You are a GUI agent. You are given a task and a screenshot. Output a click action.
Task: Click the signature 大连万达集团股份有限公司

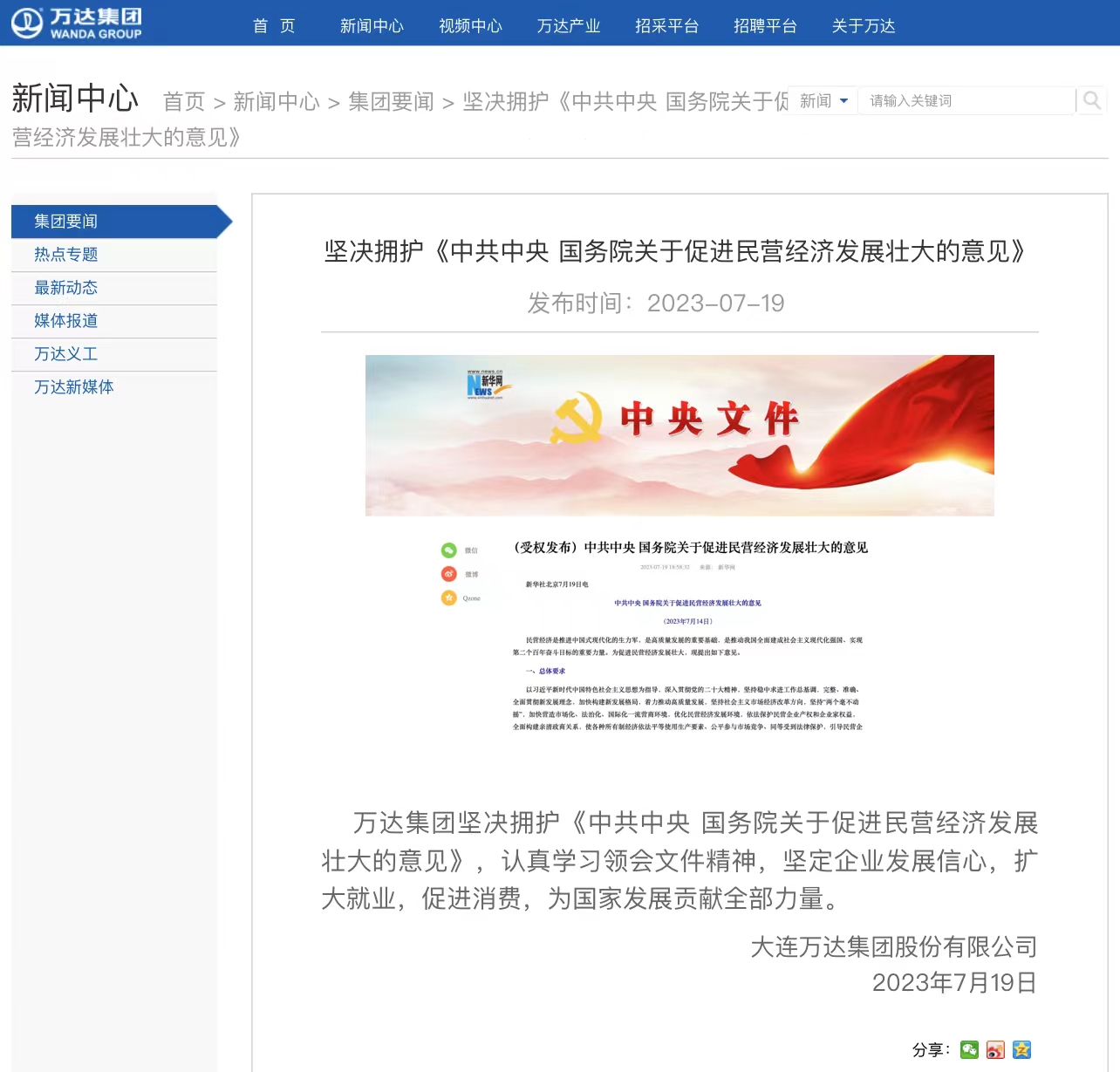[x=894, y=946]
